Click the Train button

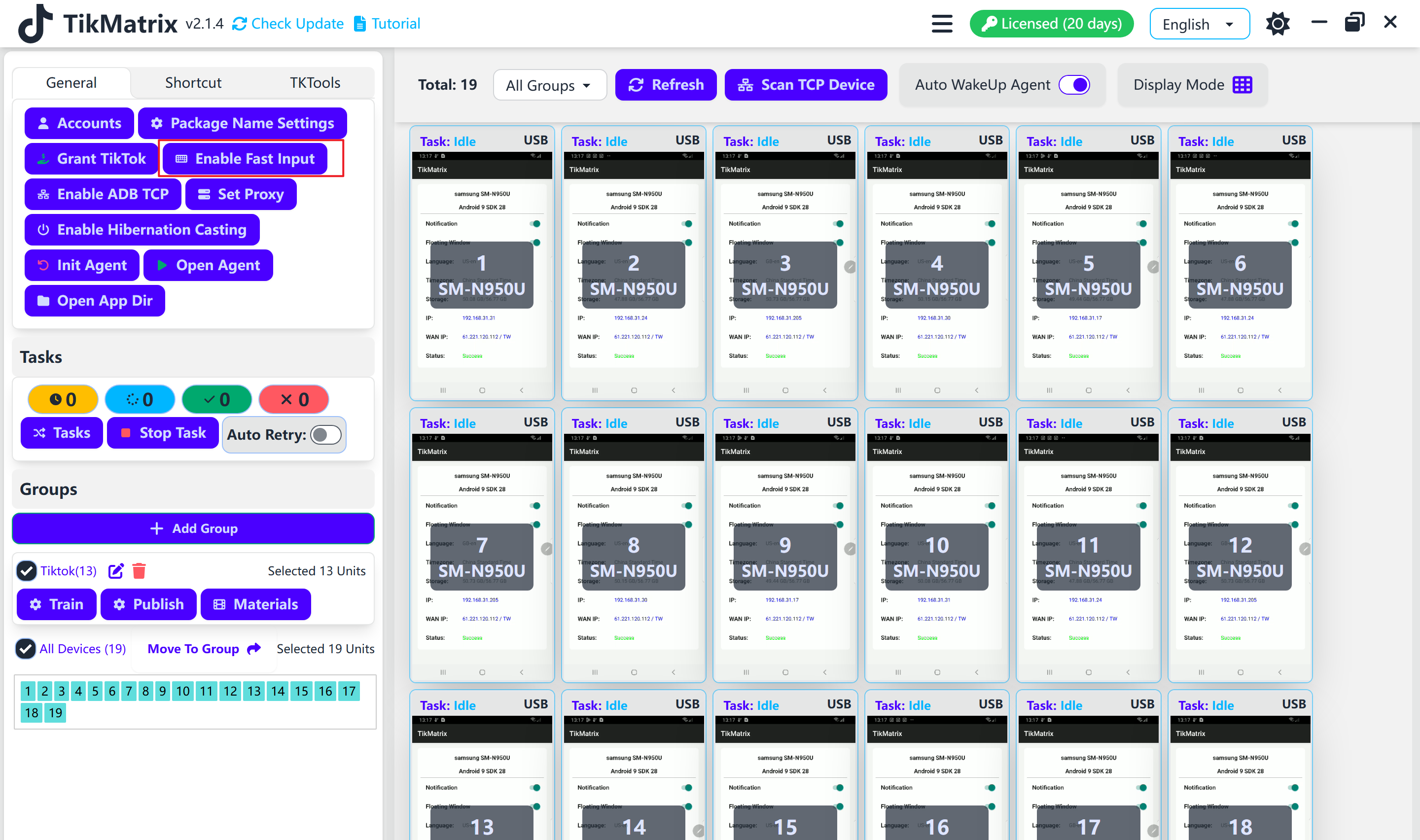(57, 604)
